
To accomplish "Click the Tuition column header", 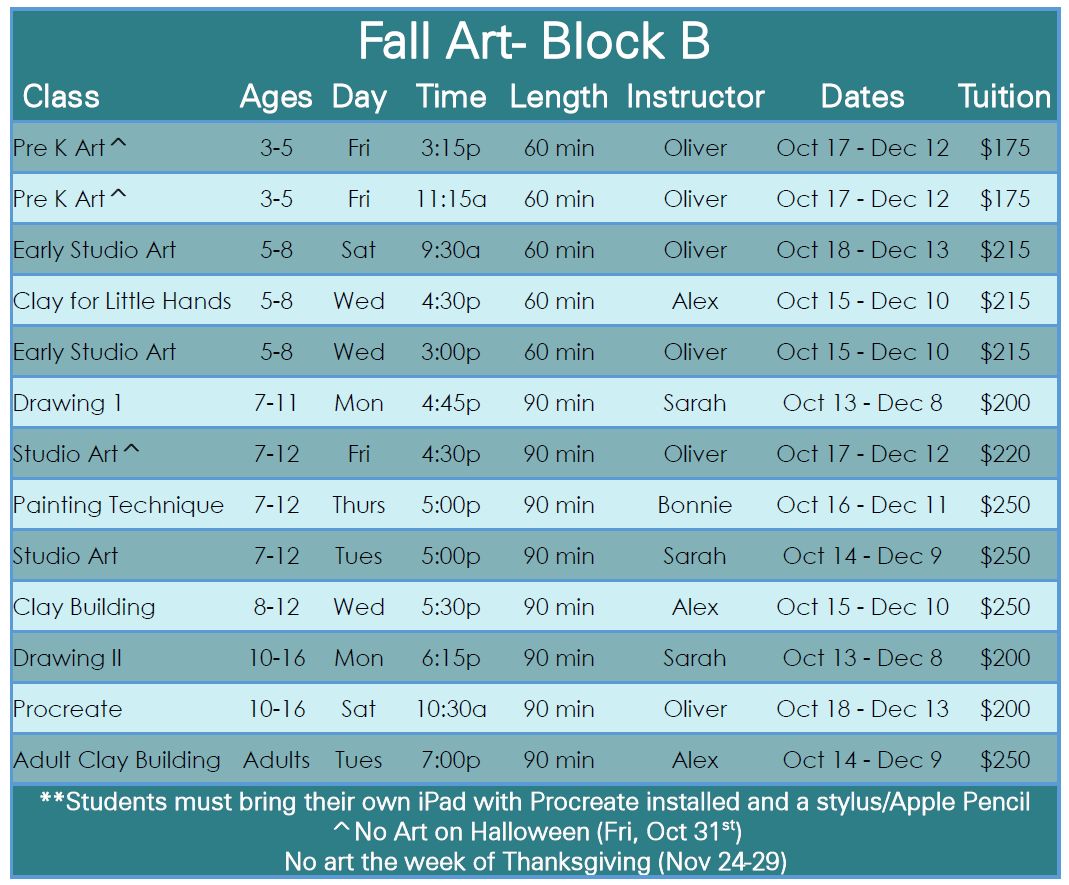I will pyautogui.click(x=1004, y=97).
